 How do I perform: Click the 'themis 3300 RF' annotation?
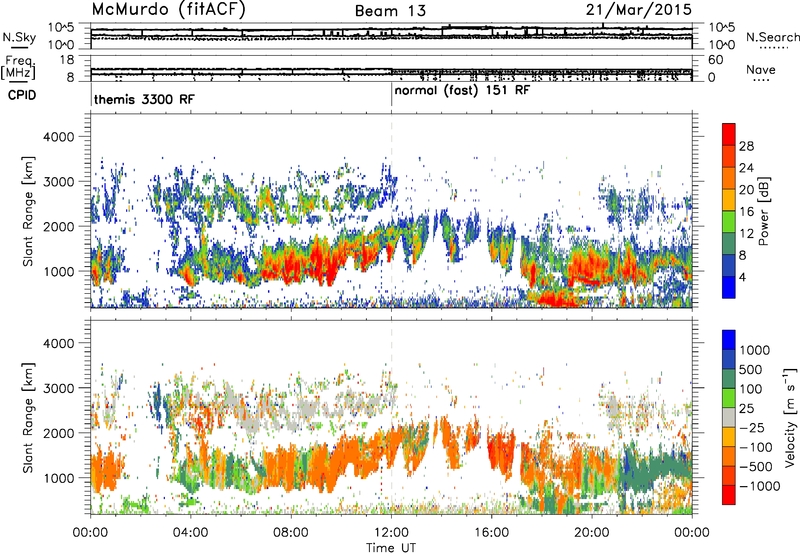click(x=144, y=99)
